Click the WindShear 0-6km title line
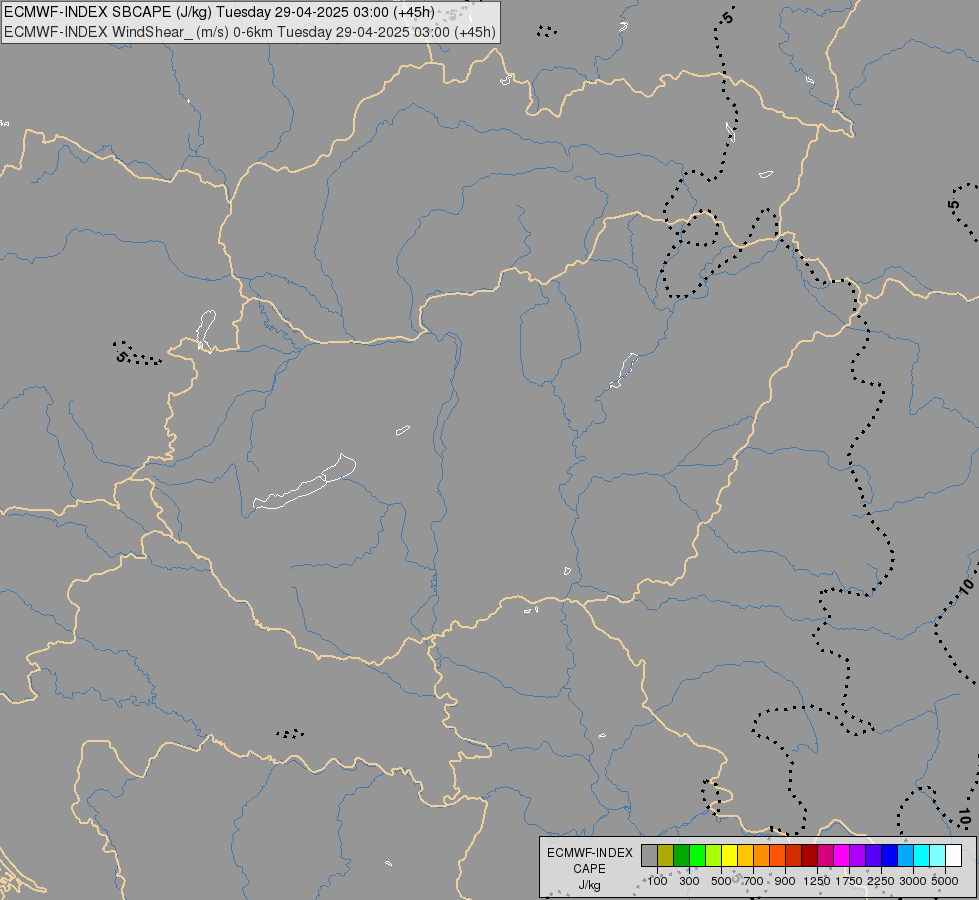Viewport: 979px width, 900px height. coord(250,32)
